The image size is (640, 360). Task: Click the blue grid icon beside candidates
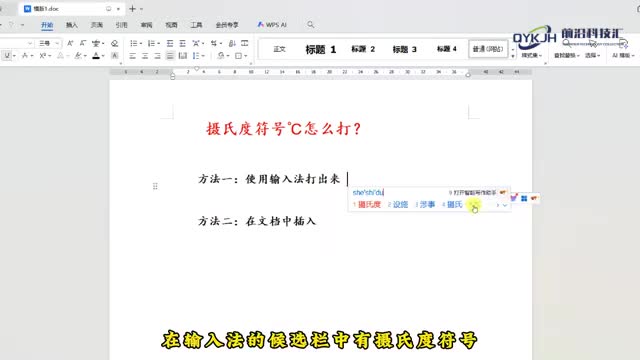point(524,198)
